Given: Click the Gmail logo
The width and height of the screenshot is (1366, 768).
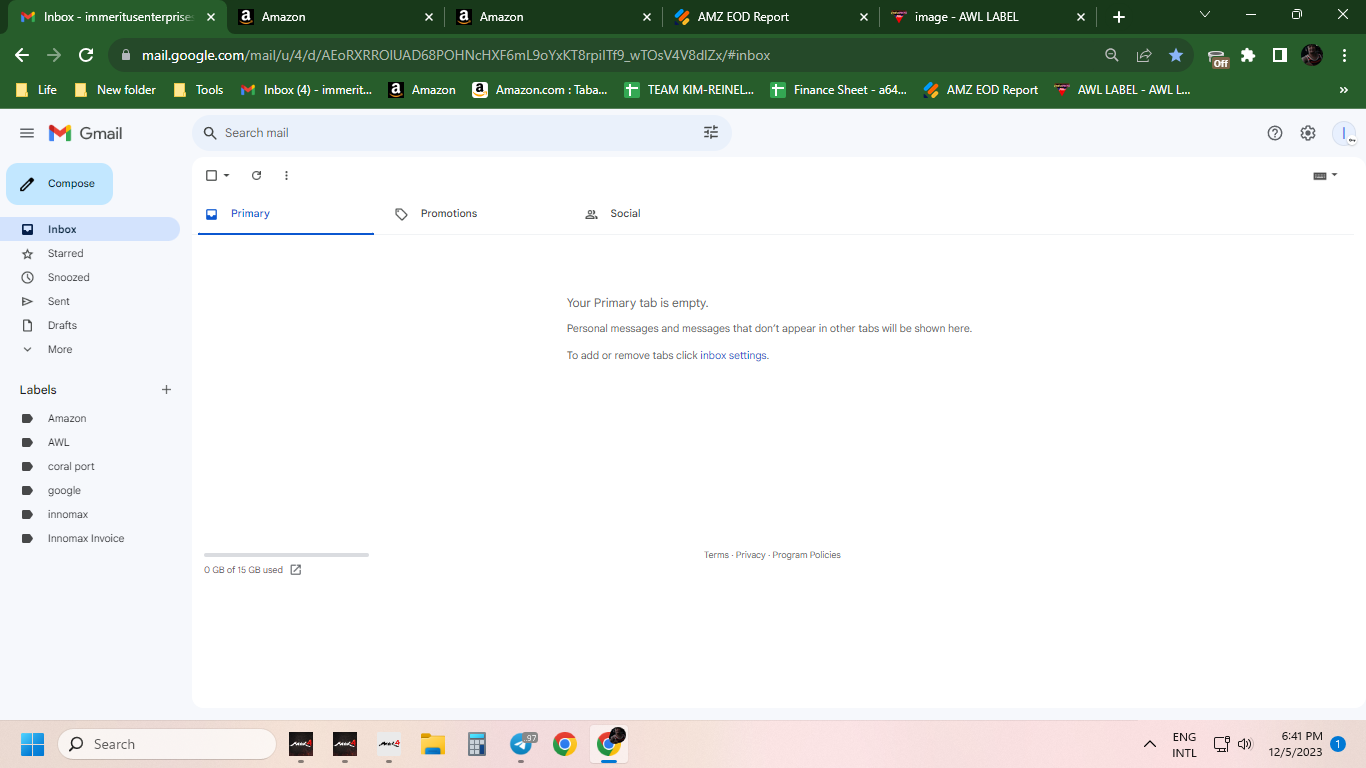Looking at the screenshot, I should click(x=86, y=133).
